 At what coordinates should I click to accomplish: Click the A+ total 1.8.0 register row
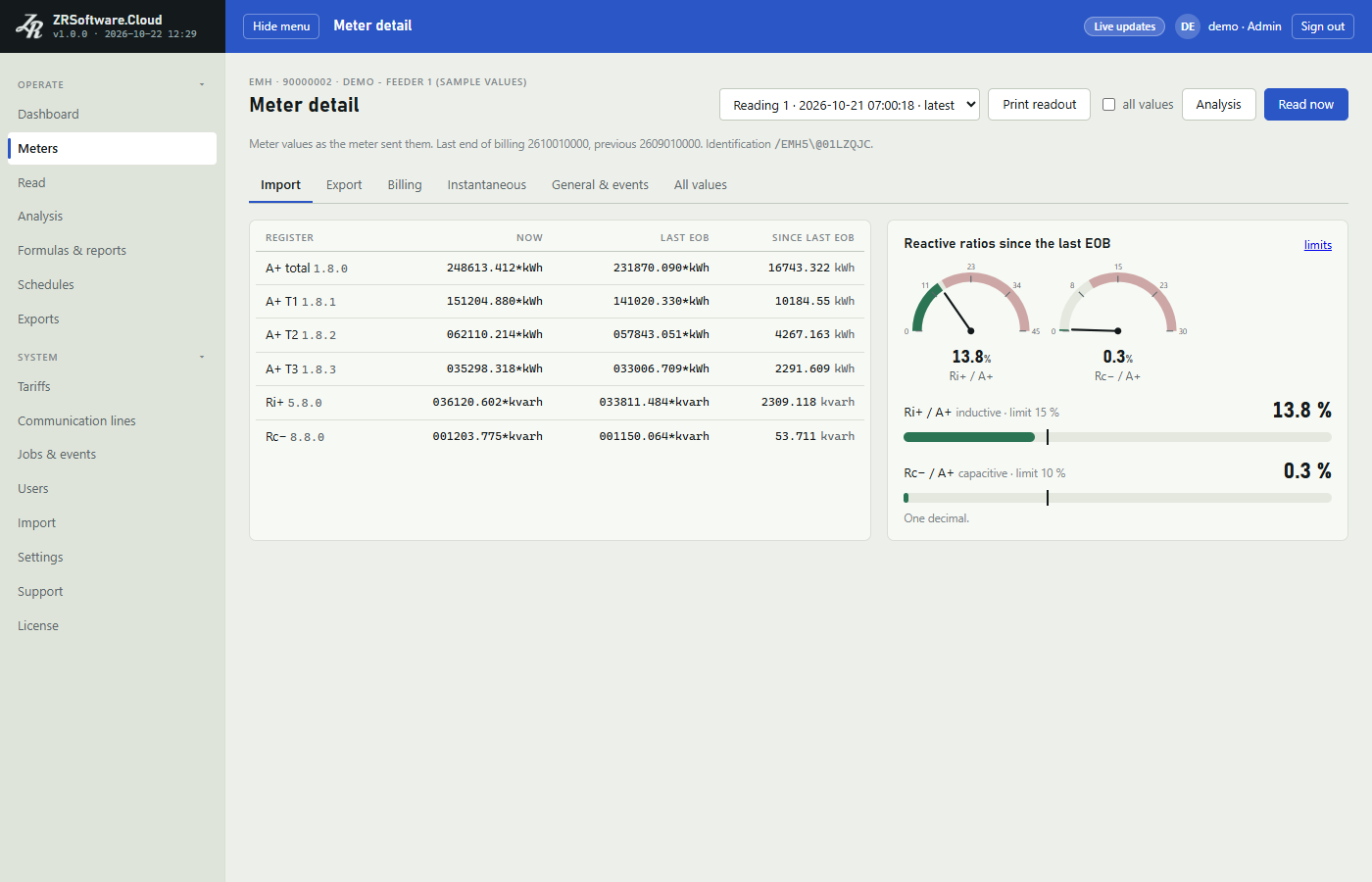click(x=560, y=268)
